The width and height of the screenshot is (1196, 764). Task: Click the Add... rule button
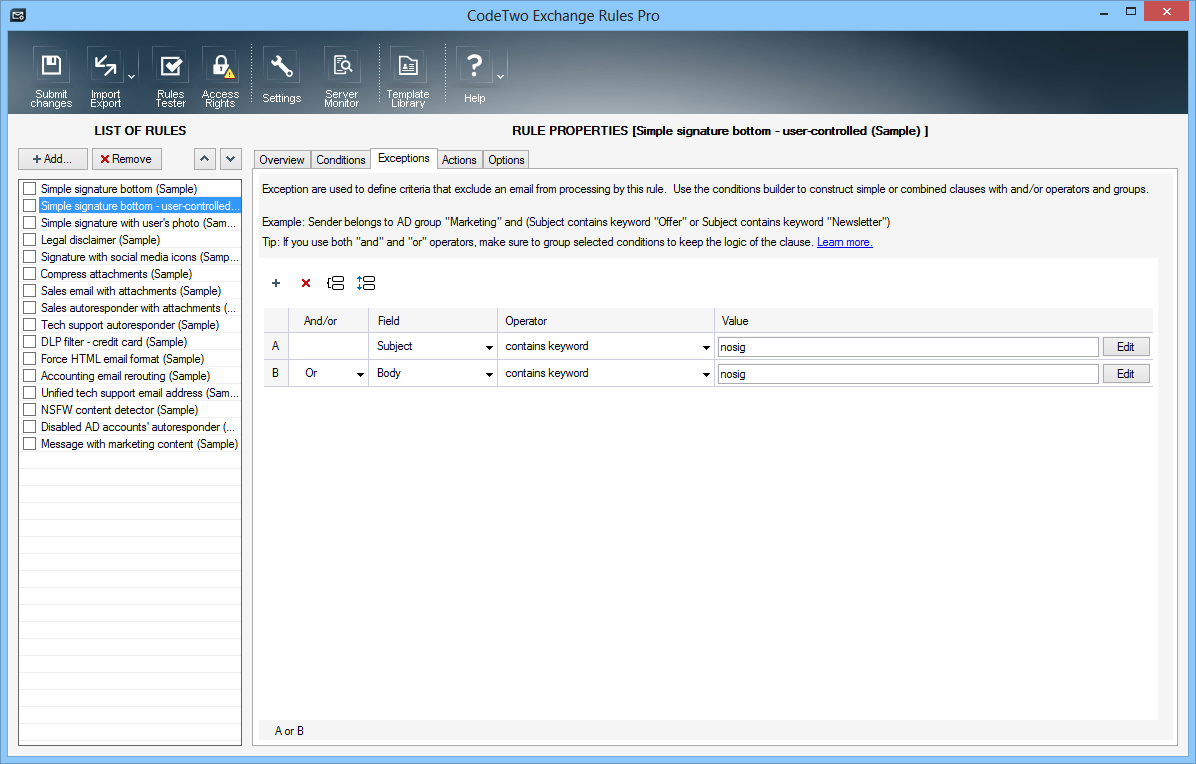pyautogui.click(x=53, y=159)
